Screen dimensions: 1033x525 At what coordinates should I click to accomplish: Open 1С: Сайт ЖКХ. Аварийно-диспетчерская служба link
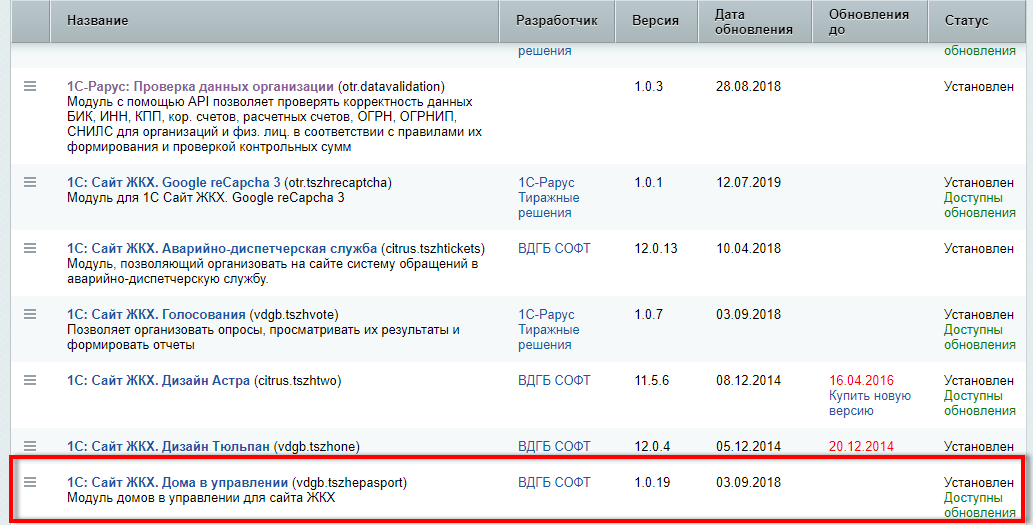221,248
